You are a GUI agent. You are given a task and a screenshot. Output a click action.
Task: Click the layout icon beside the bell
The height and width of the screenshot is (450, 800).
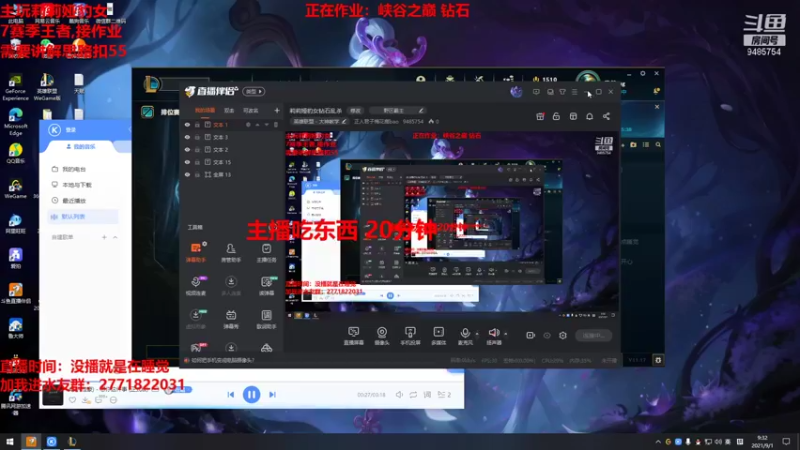pyautogui.click(x=573, y=116)
